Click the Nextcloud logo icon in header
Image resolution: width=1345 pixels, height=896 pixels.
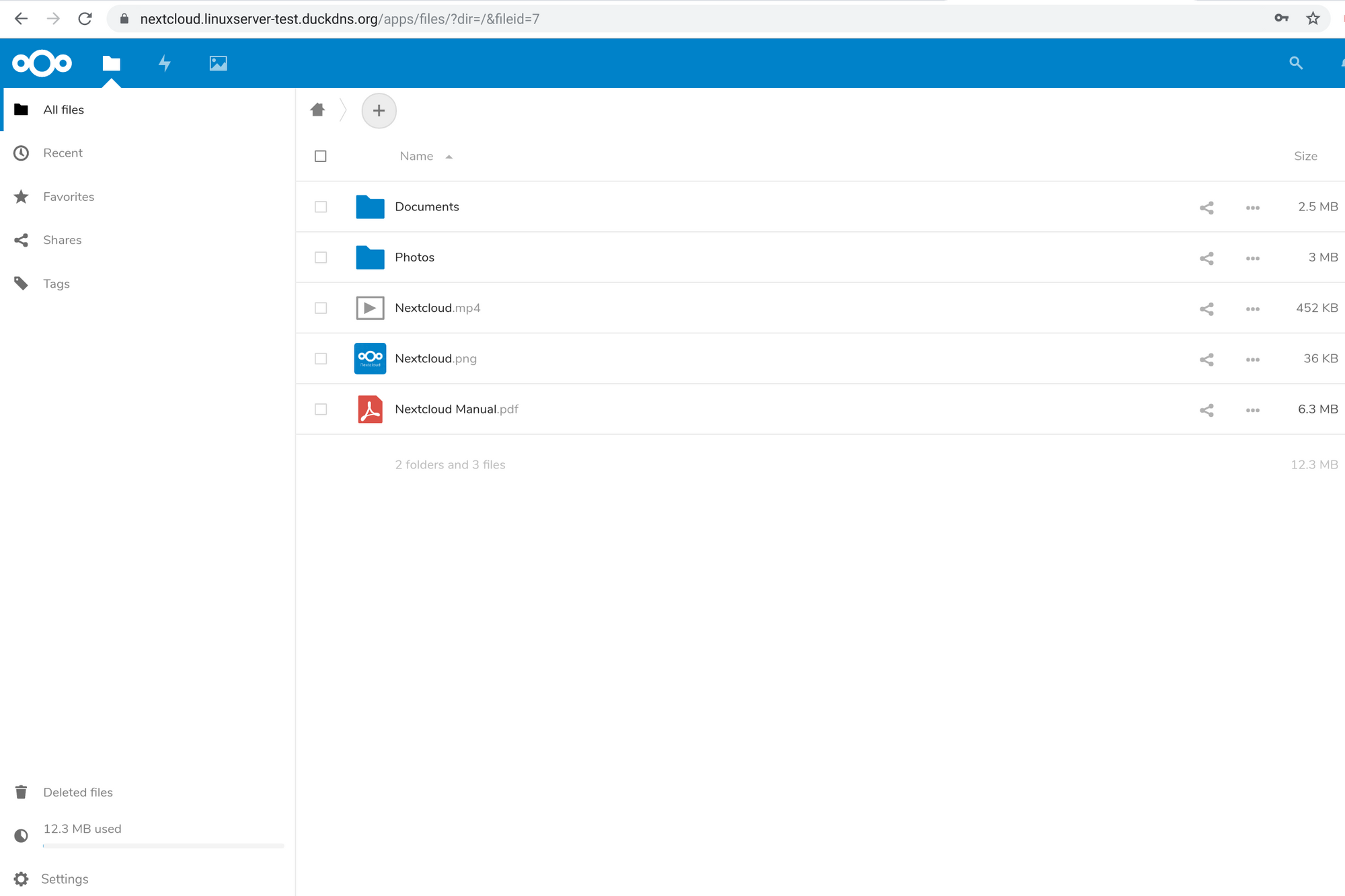coord(40,63)
